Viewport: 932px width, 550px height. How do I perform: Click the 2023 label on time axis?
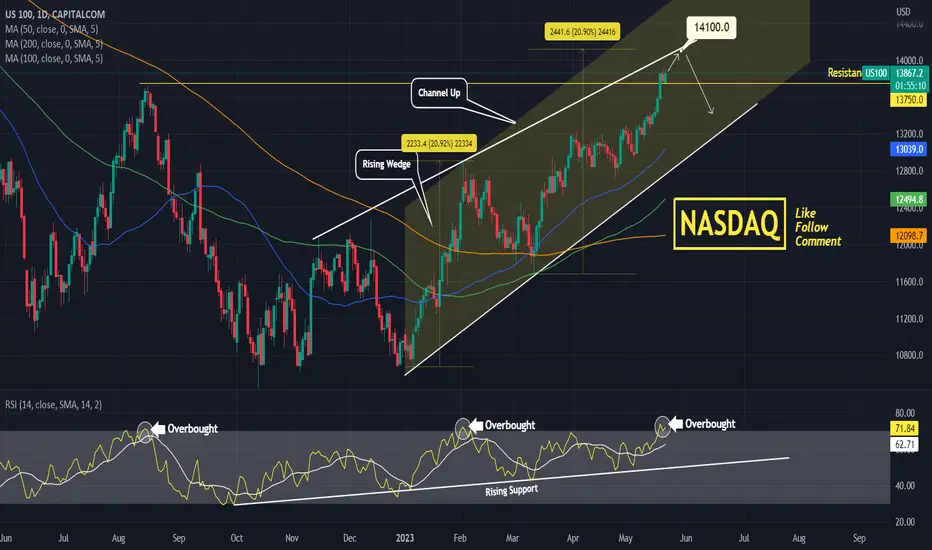405,538
